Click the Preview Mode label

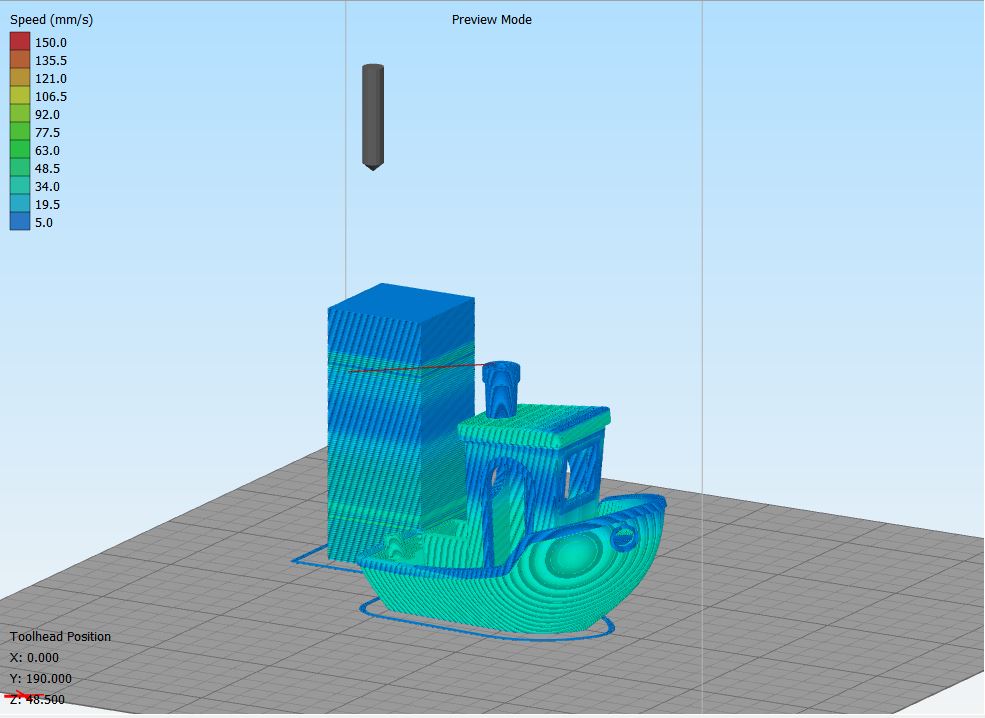(x=492, y=19)
